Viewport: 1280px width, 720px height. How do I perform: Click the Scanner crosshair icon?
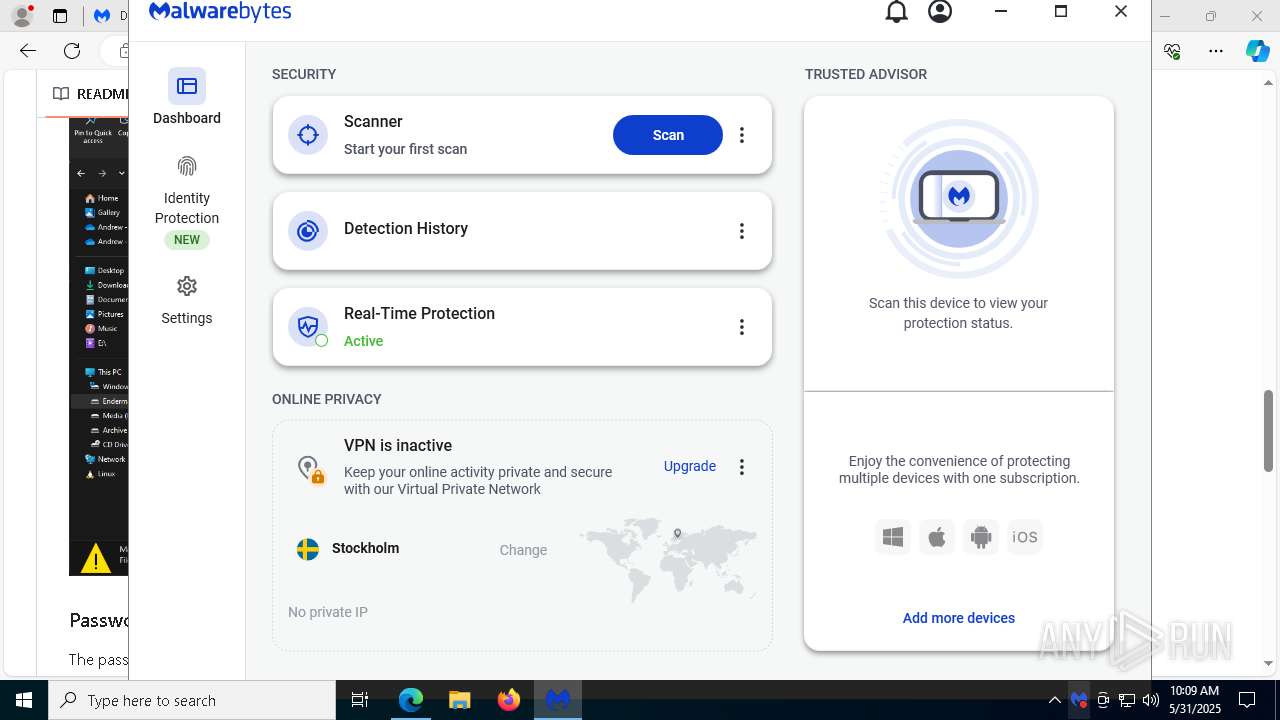(x=308, y=135)
